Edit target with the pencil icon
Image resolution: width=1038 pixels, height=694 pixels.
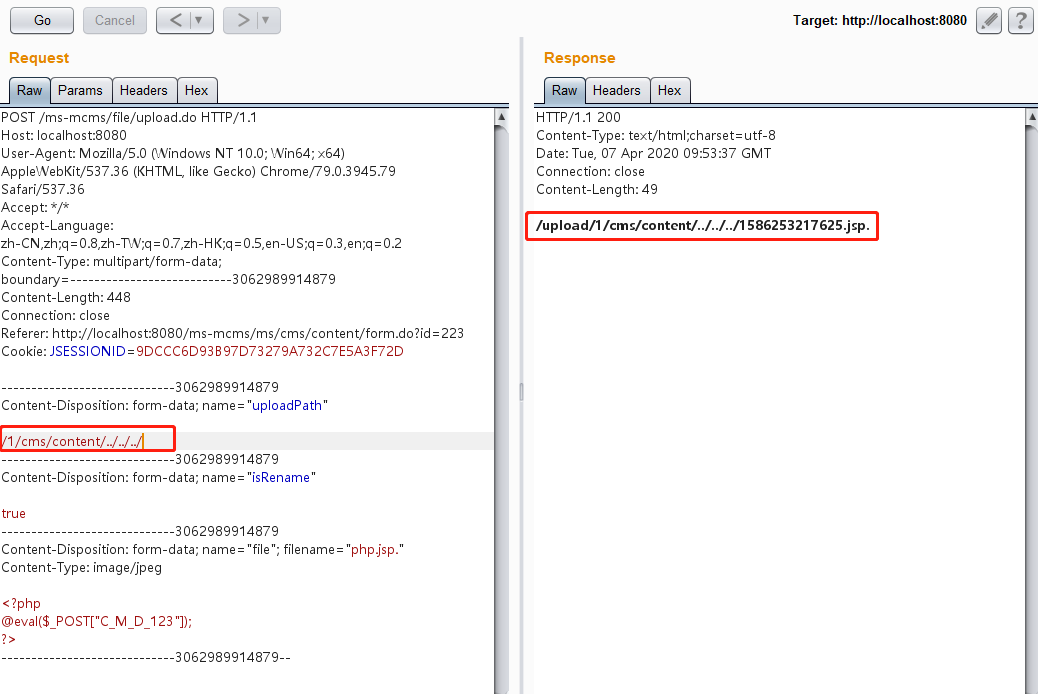tap(989, 21)
